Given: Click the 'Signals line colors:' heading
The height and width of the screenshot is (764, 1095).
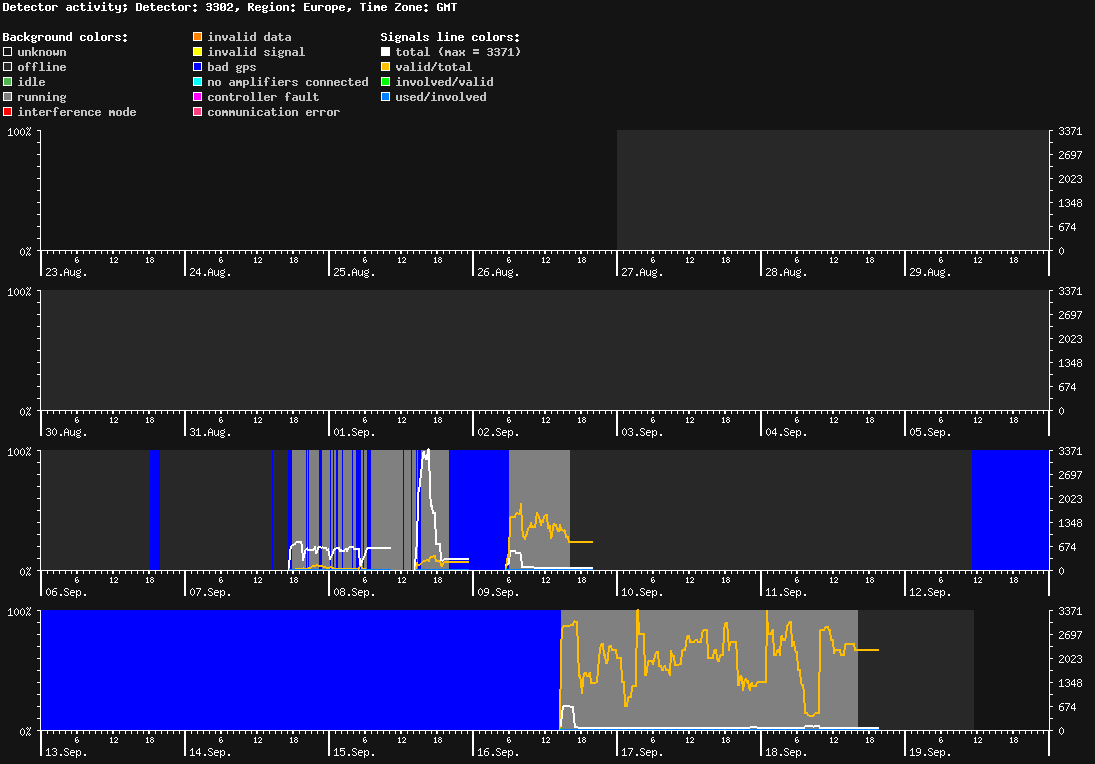Looking at the screenshot, I should click(450, 37).
